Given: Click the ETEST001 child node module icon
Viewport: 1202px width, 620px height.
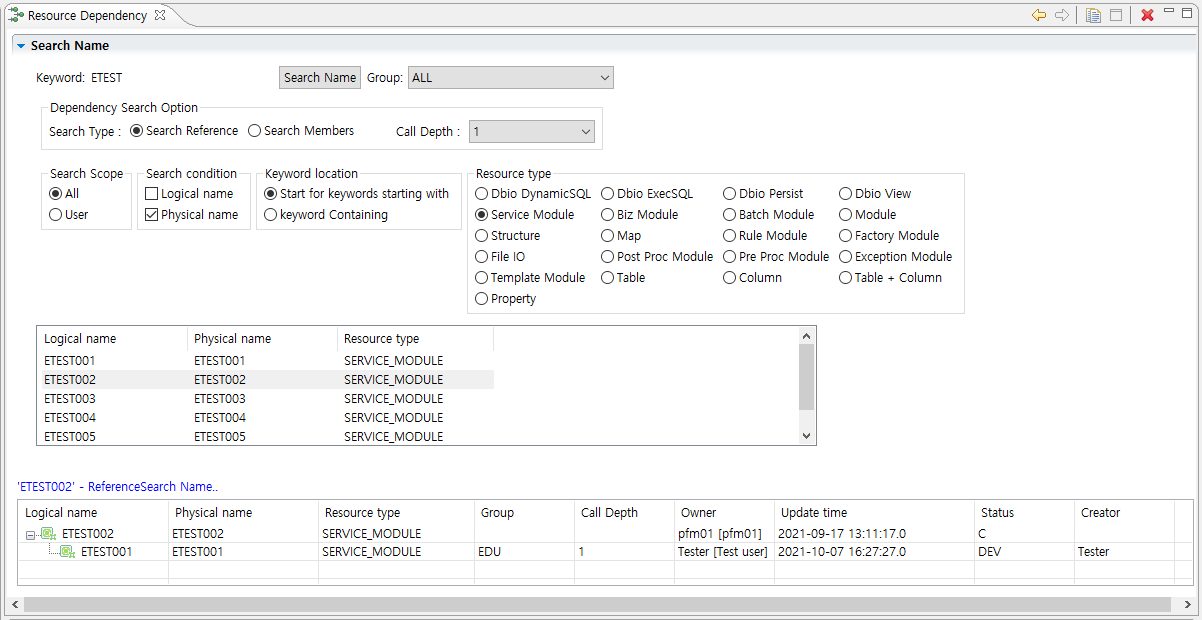Looking at the screenshot, I should point(67,552).
